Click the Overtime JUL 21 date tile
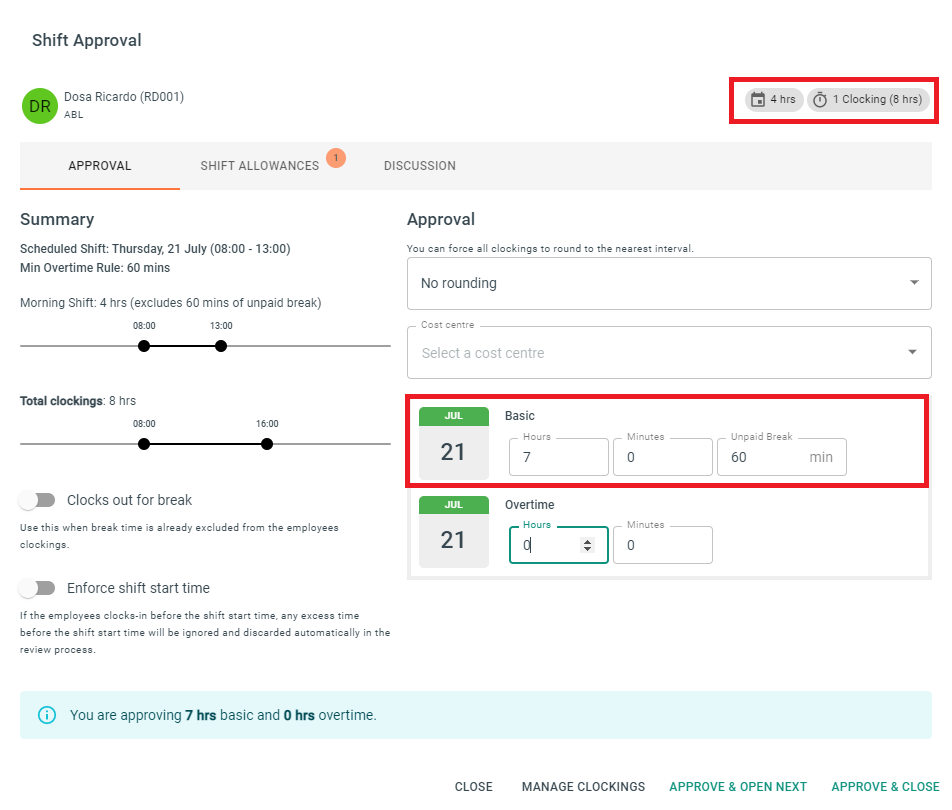952x810 pixels. pyautogui.click(x=454, y=531)
